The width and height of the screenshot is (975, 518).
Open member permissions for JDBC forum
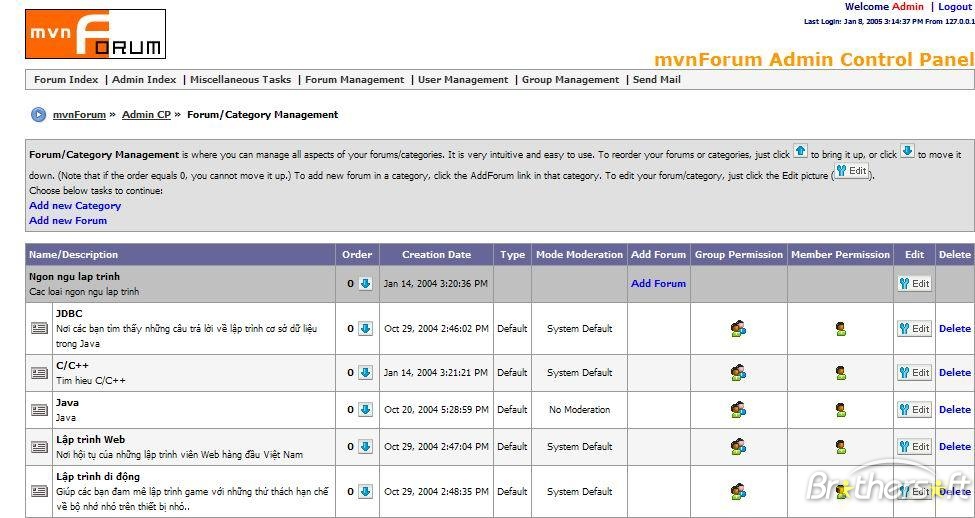[x=841, y=328]
